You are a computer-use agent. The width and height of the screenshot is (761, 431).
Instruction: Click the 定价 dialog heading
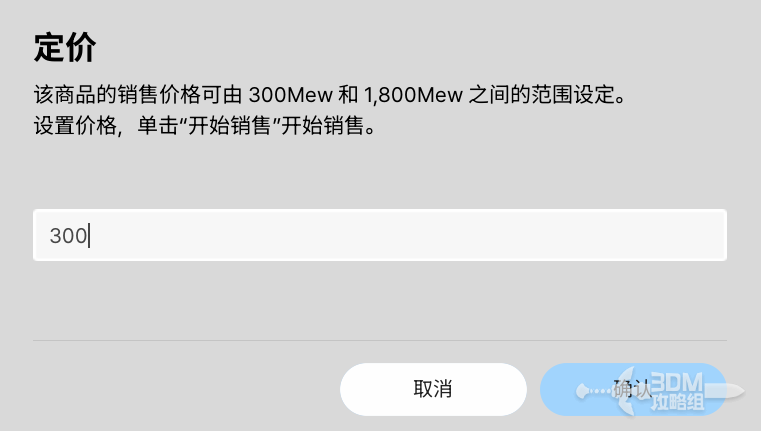(x=65, y=47)
